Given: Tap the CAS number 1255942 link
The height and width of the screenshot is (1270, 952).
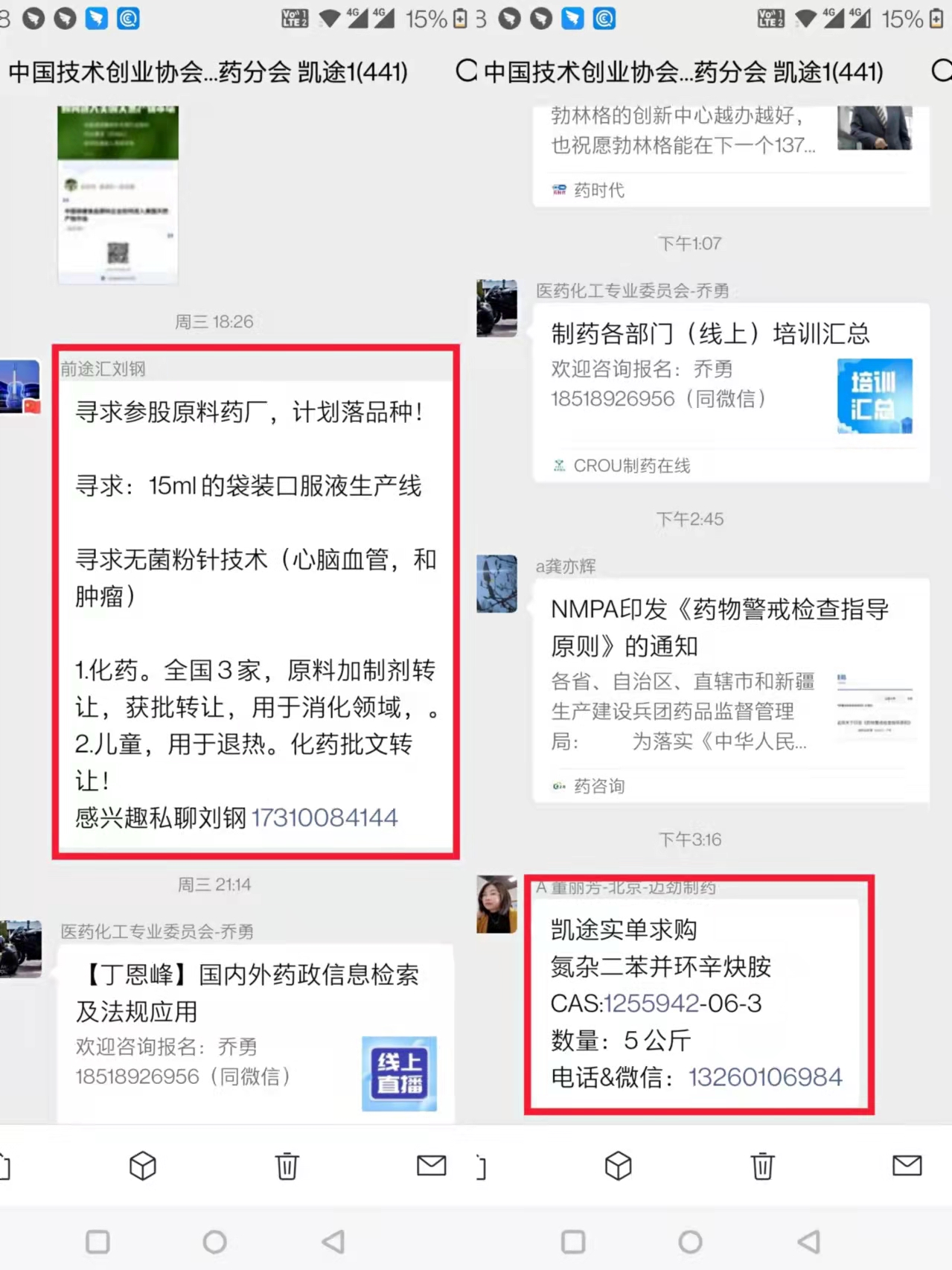Looking at the screenshot, I should tap(651, 1003).
